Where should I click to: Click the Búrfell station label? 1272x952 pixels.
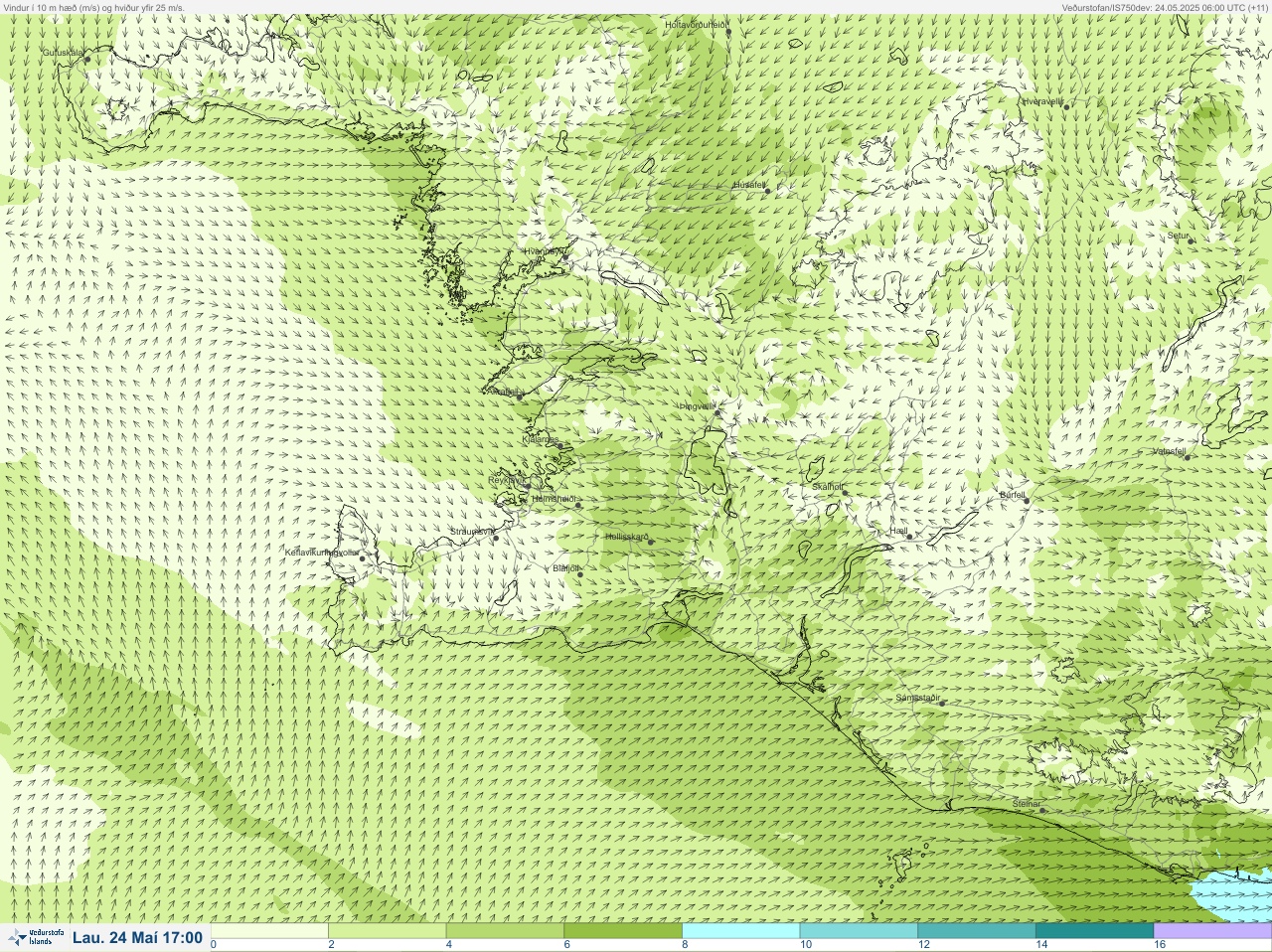(x=1012, y=494)
